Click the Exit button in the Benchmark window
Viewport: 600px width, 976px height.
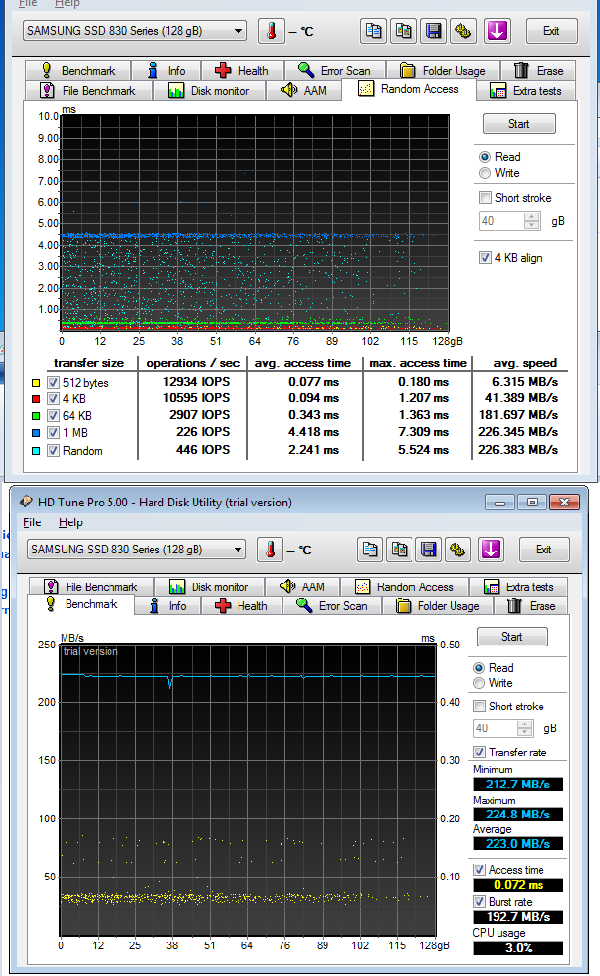[543, 549]
